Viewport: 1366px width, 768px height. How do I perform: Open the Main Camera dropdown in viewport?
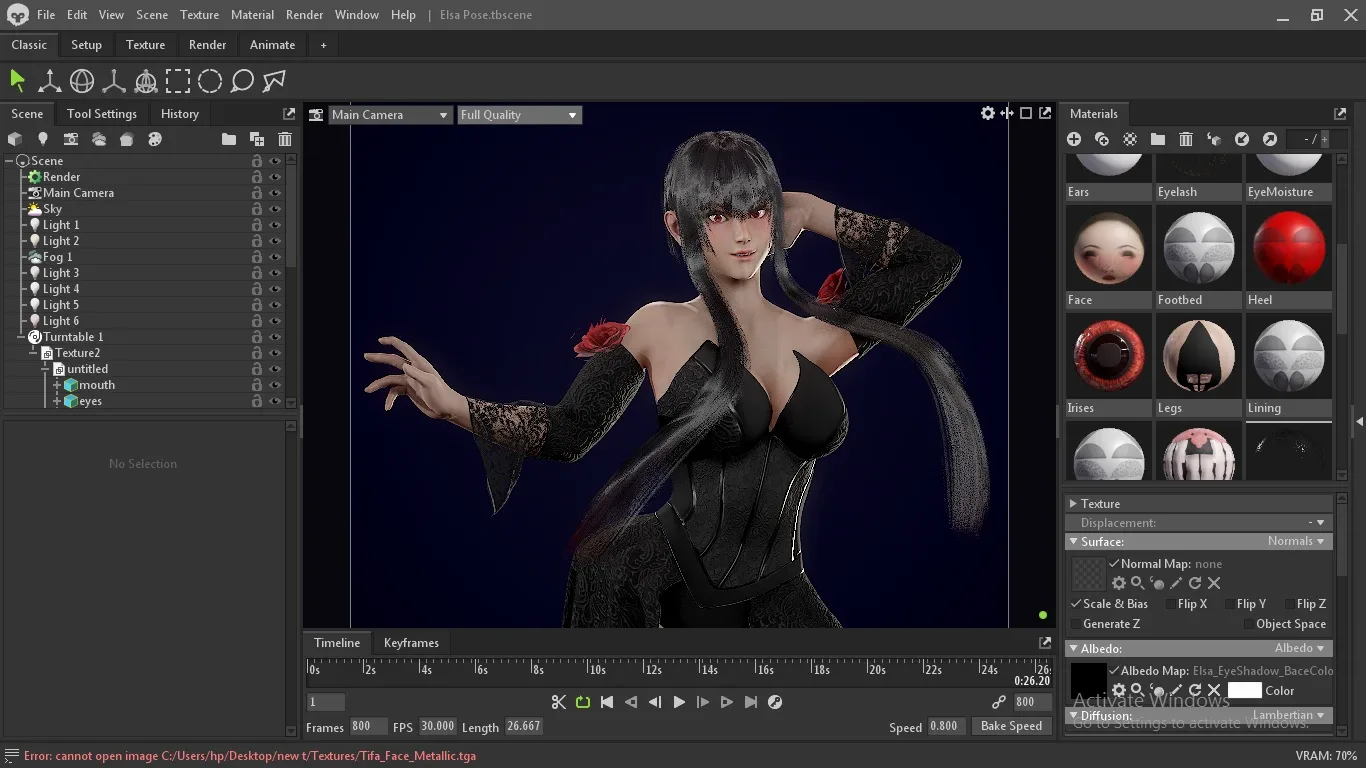pyautogui.click(x=390, y=115)
